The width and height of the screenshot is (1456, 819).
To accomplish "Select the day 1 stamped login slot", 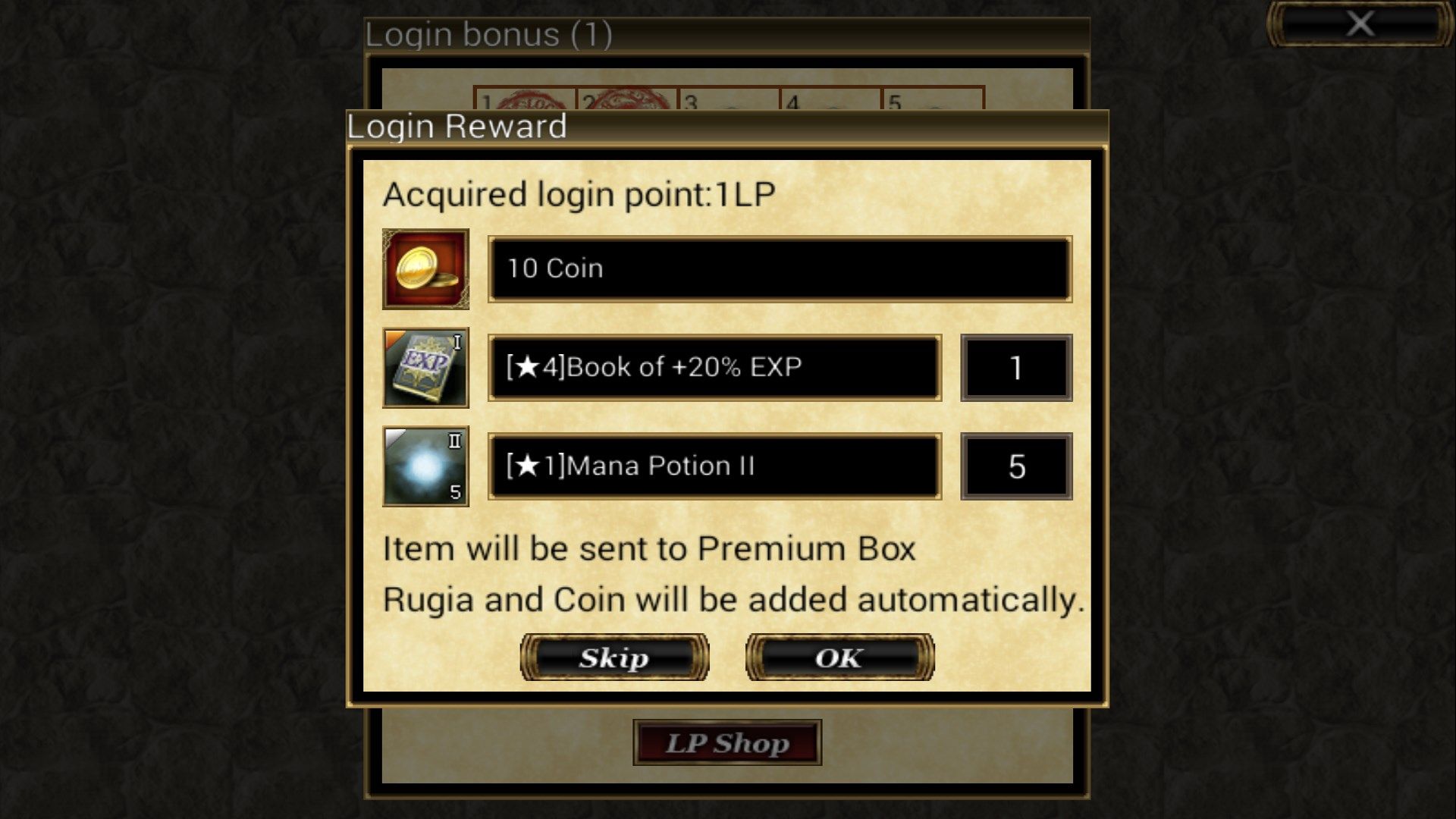I will 526,99.
